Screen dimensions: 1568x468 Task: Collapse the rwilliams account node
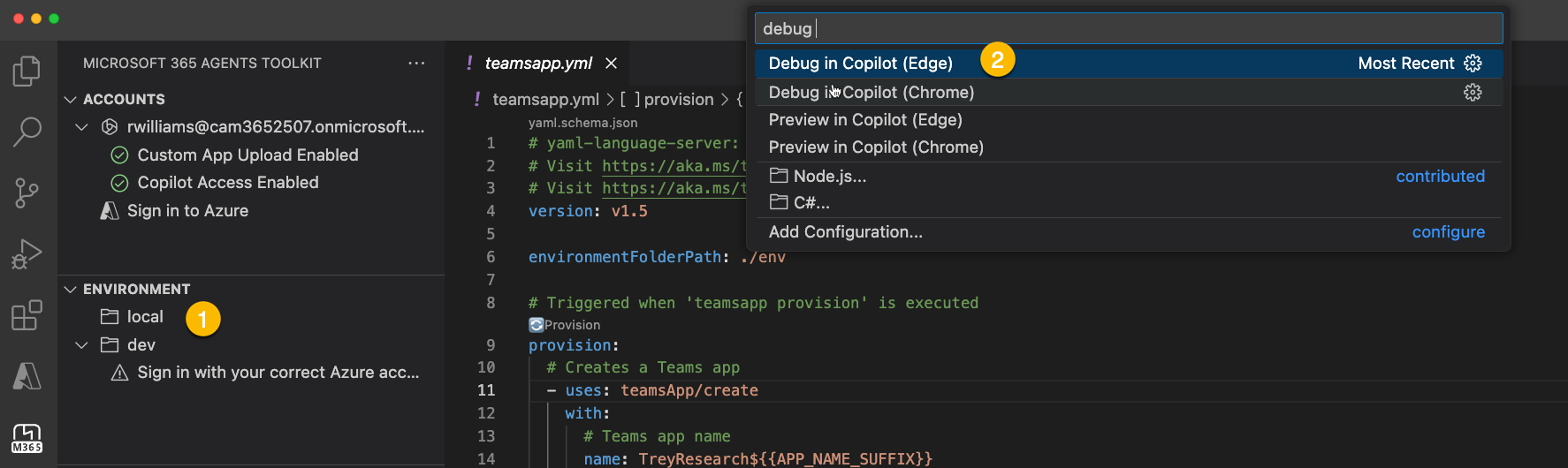tap(82, 127)
